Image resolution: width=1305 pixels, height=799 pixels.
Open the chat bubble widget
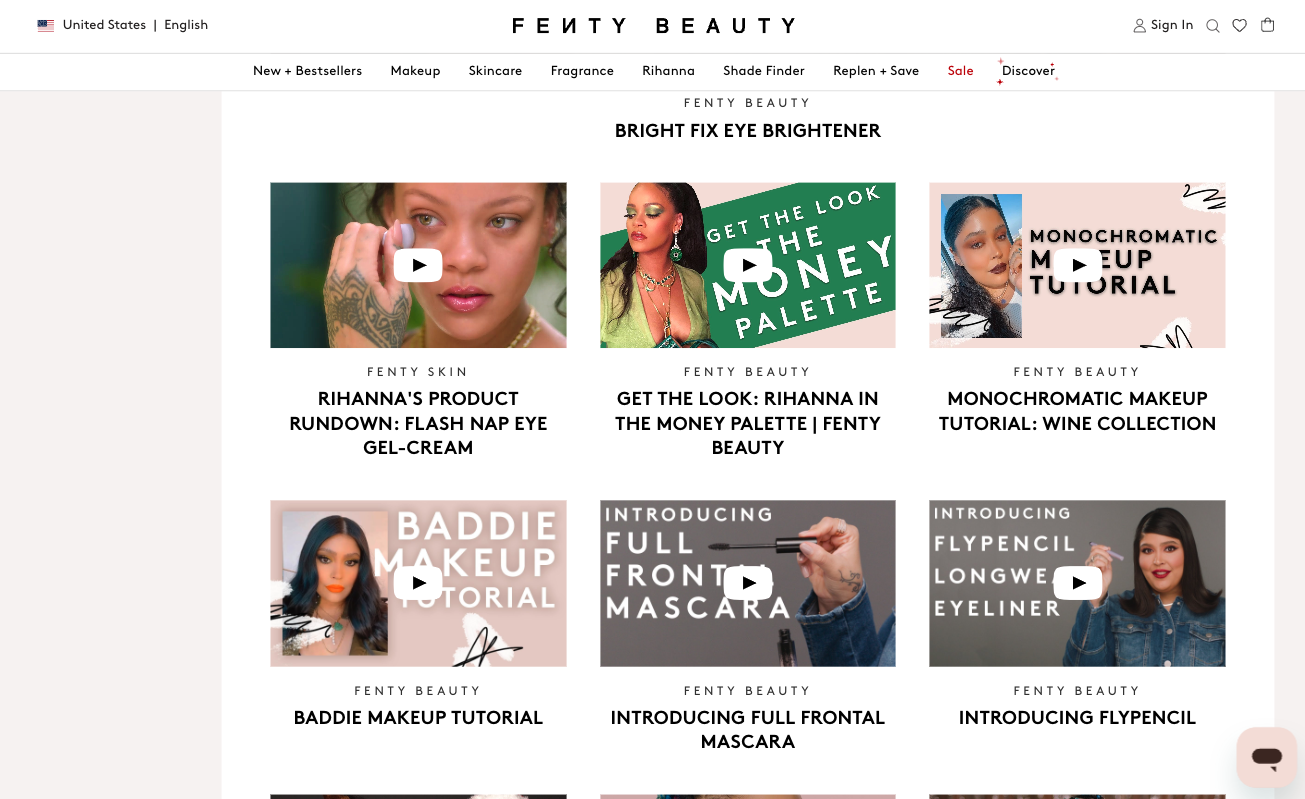[x=1266, y=757]
